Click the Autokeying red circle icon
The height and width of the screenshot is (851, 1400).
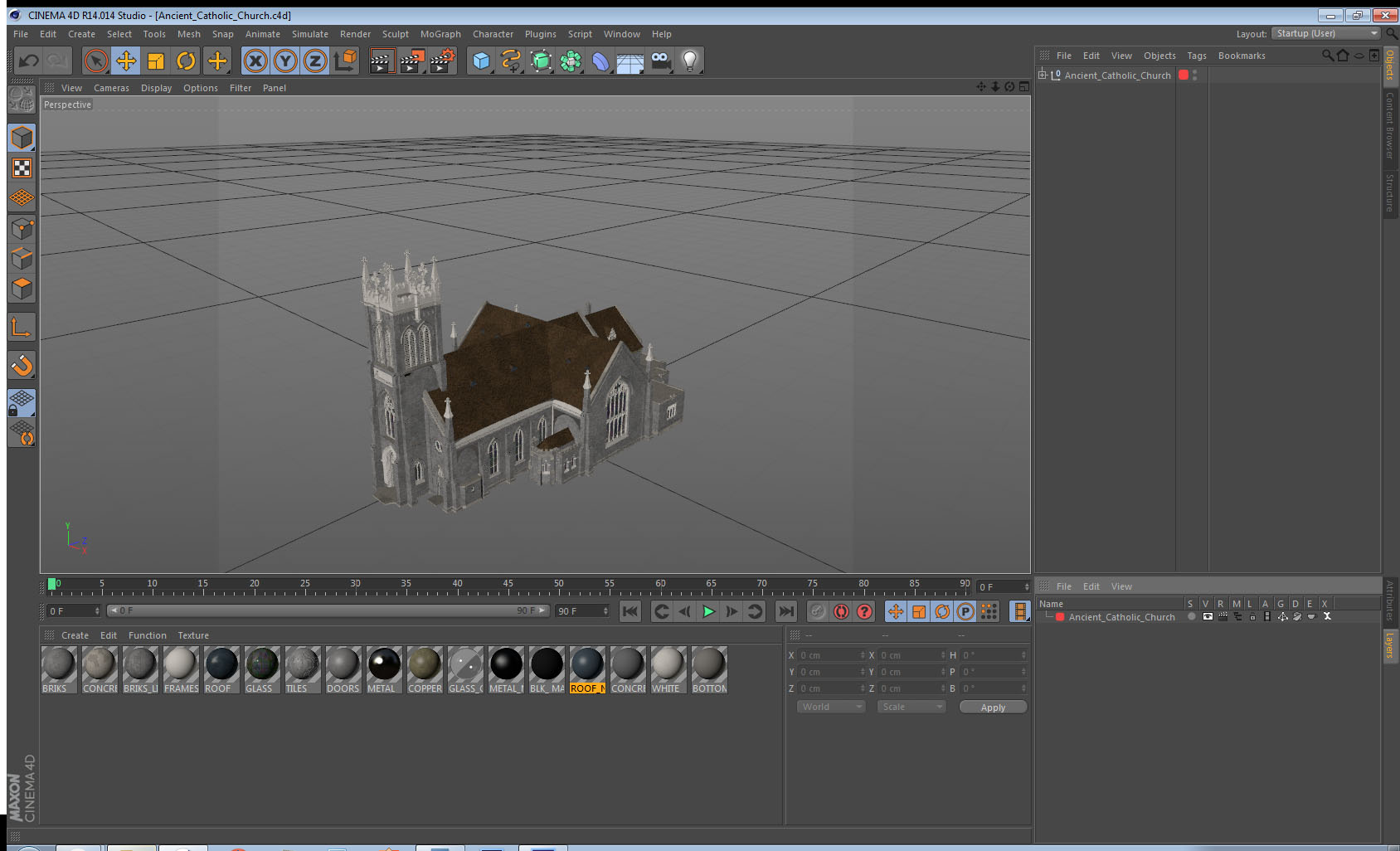(841, 611)
